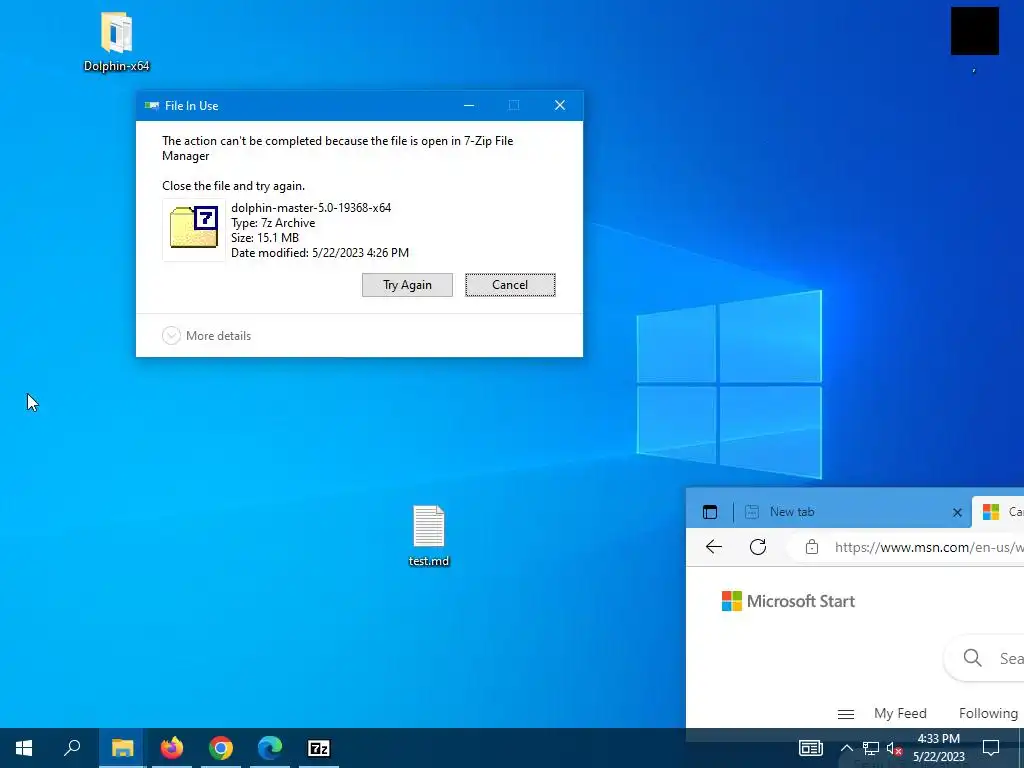Open the clock showing 4:33 PM
The height and width of the screenshot is (768, 1024).
pyautogui.click(x=938, y=748)
